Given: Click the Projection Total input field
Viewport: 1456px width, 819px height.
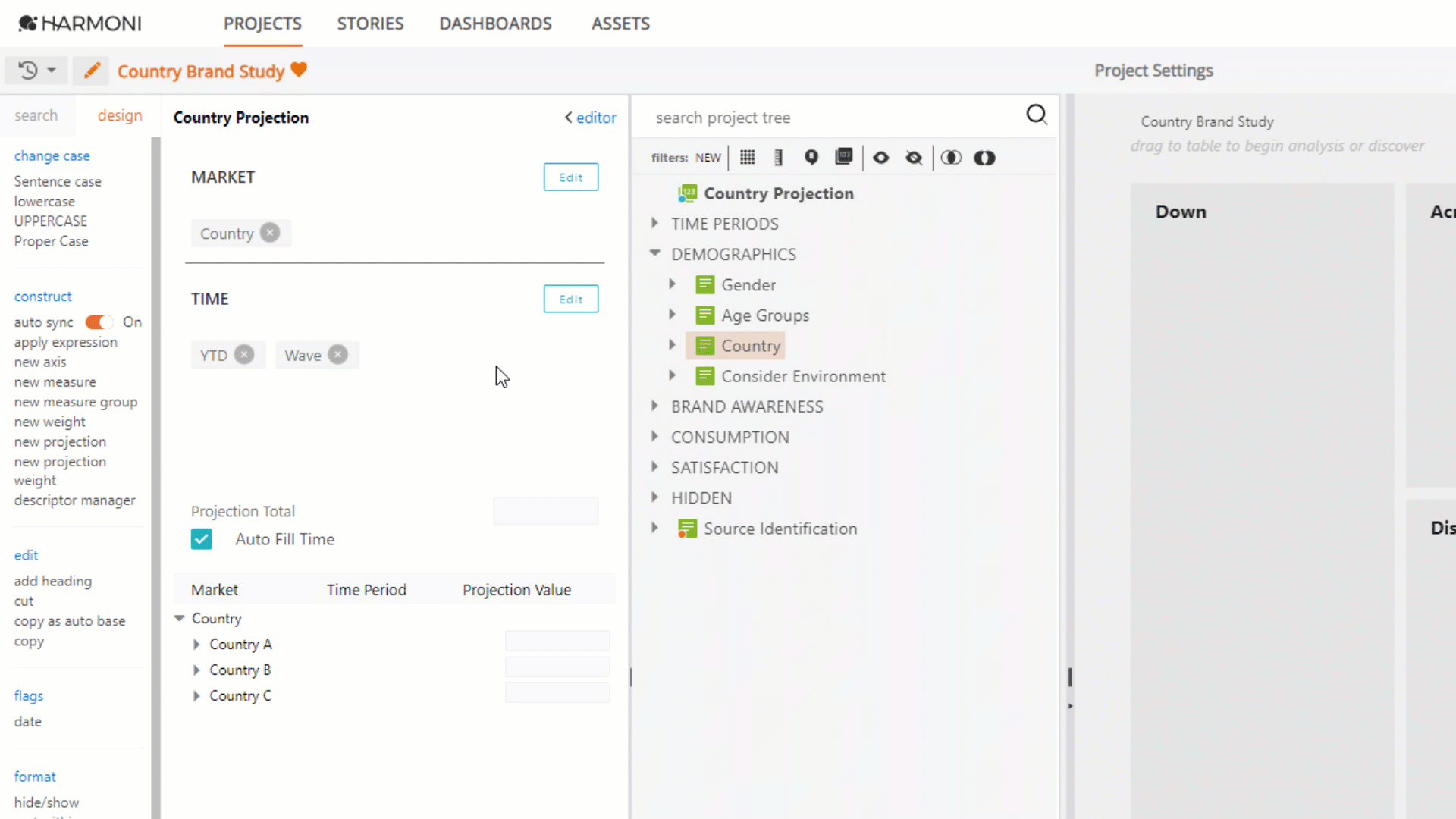Looking at the screenshot, I should point(545,511).
